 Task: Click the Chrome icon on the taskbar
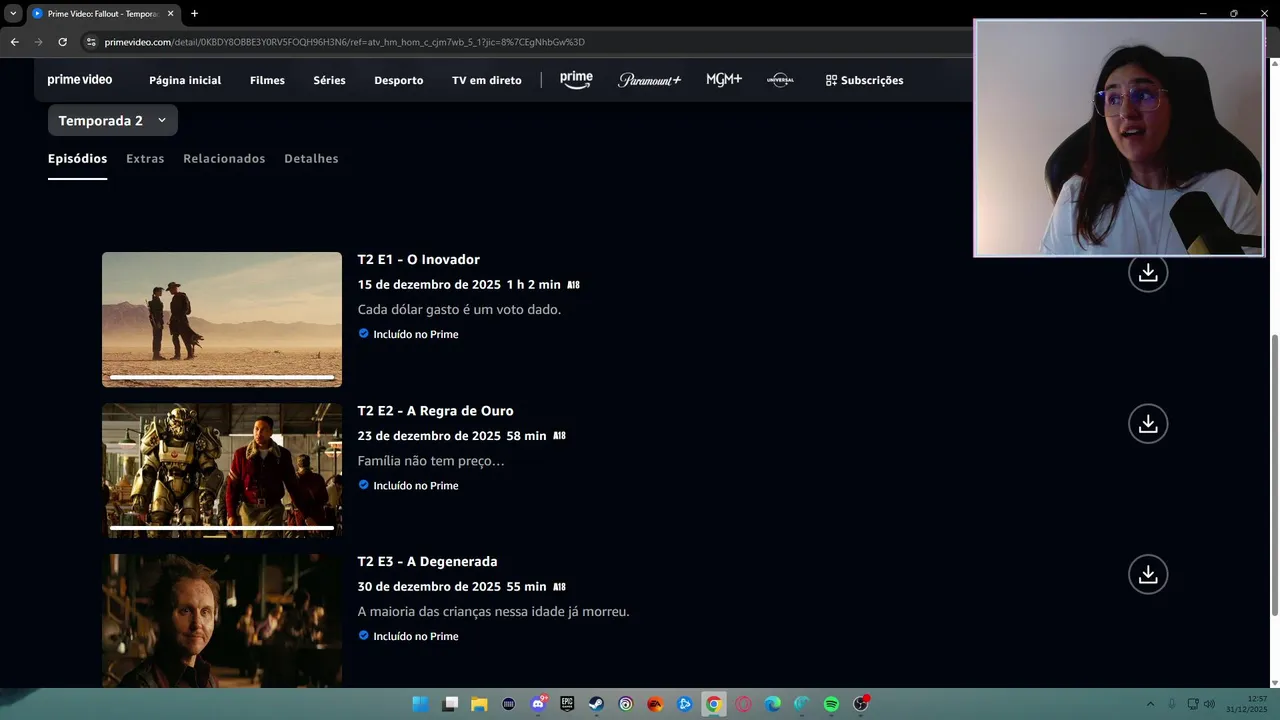[x=713, y=704]
